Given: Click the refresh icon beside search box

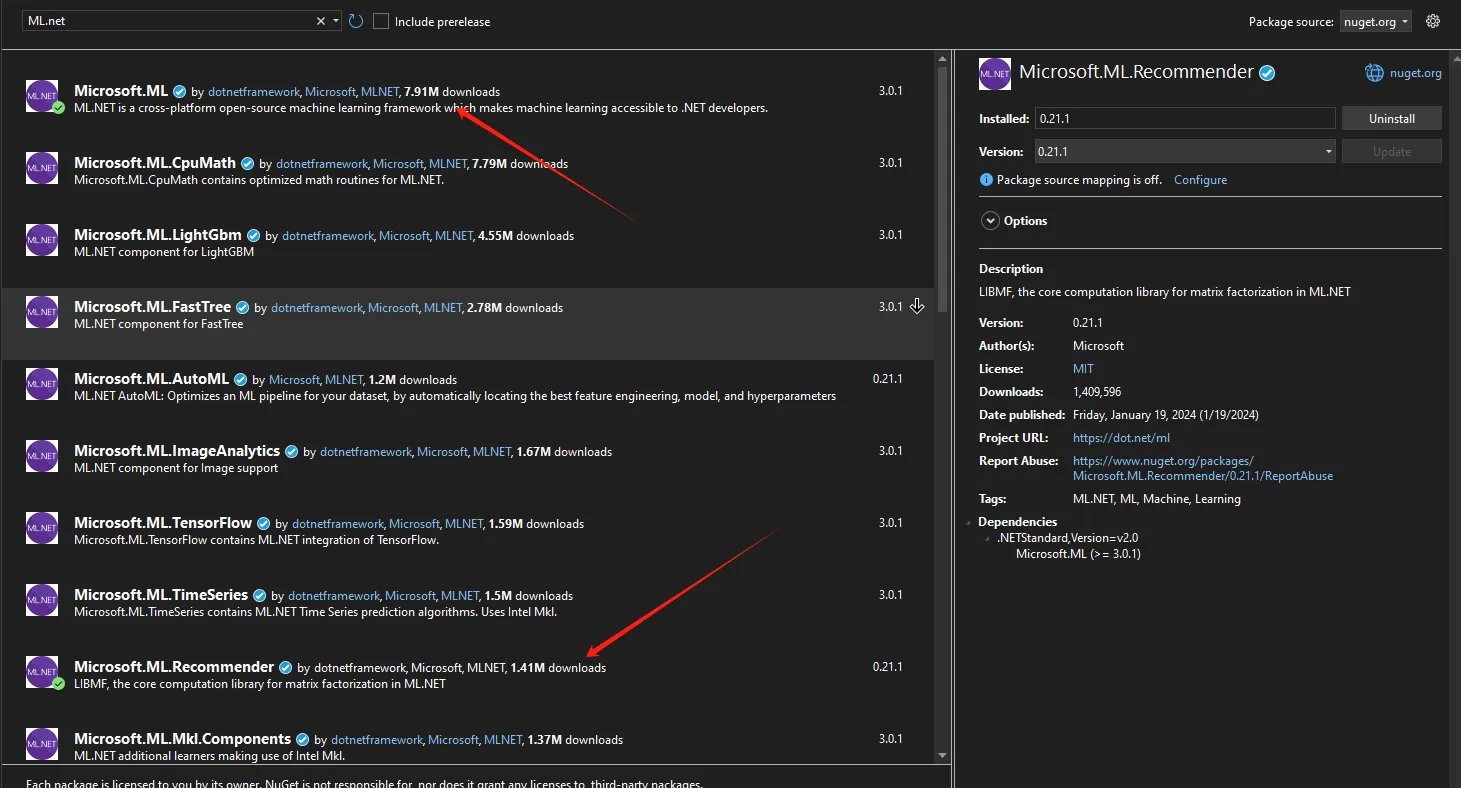Looking at the screenshot, I should pos(356,21).
